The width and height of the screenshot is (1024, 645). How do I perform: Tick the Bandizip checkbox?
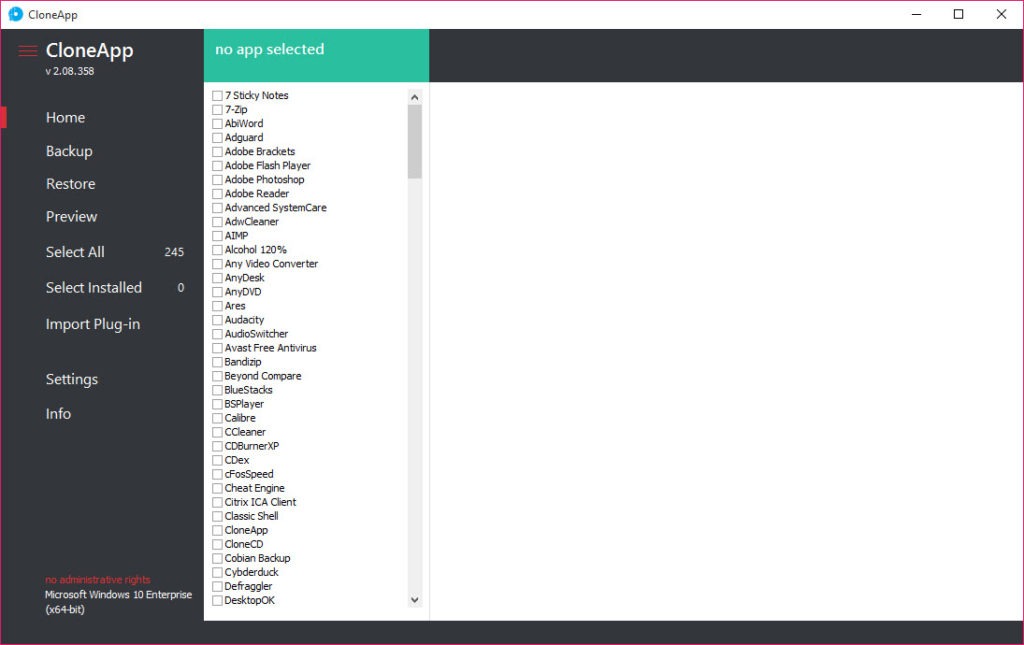217,362
